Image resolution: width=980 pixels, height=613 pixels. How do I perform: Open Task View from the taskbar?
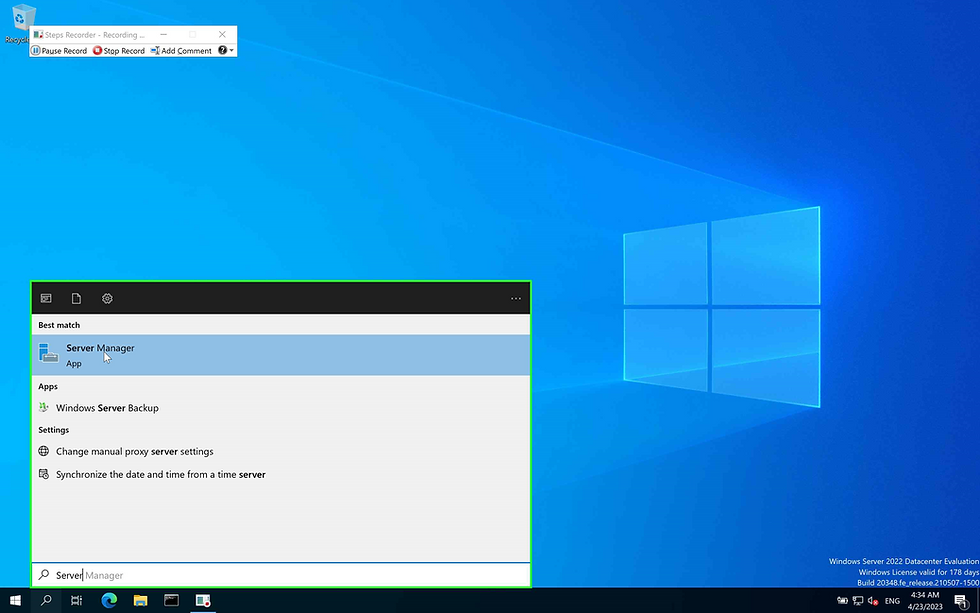77,601
